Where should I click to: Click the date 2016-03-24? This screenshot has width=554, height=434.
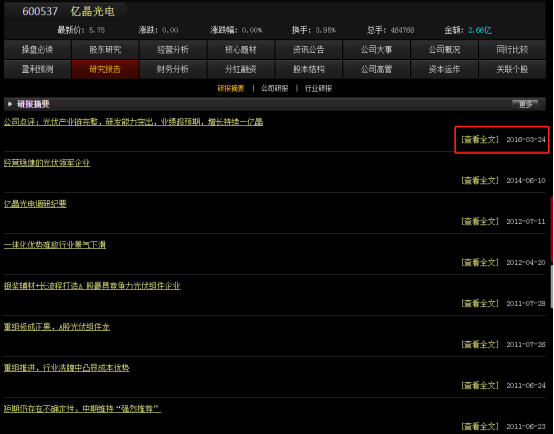pos(526,140)
